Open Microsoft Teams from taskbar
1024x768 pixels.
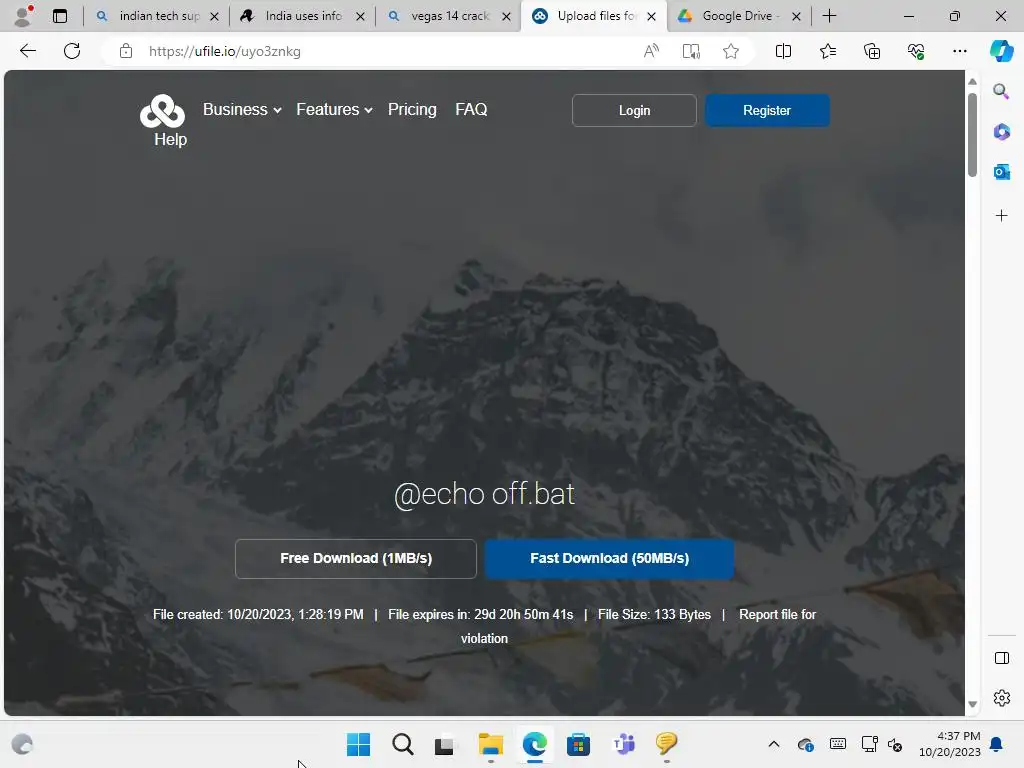(623, 744)
